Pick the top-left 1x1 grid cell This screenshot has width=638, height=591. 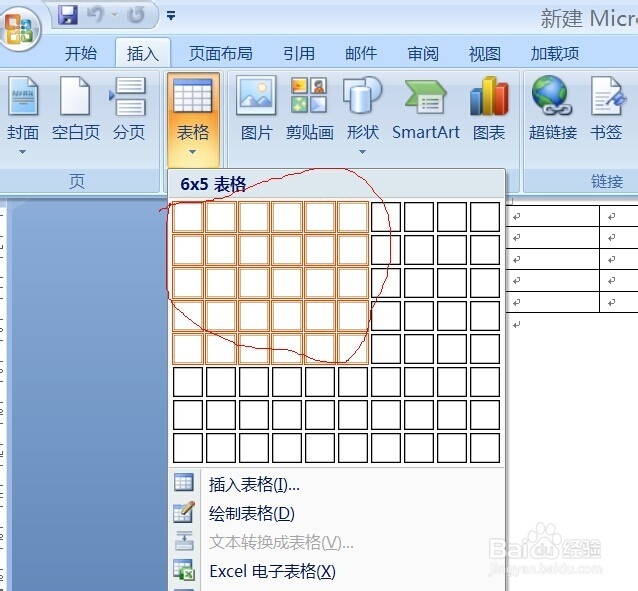tap(188, 217)
